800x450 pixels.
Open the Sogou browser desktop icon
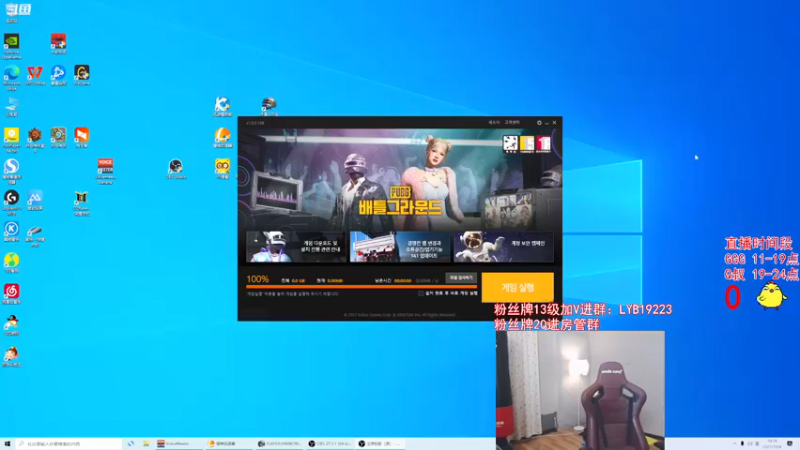11,171
